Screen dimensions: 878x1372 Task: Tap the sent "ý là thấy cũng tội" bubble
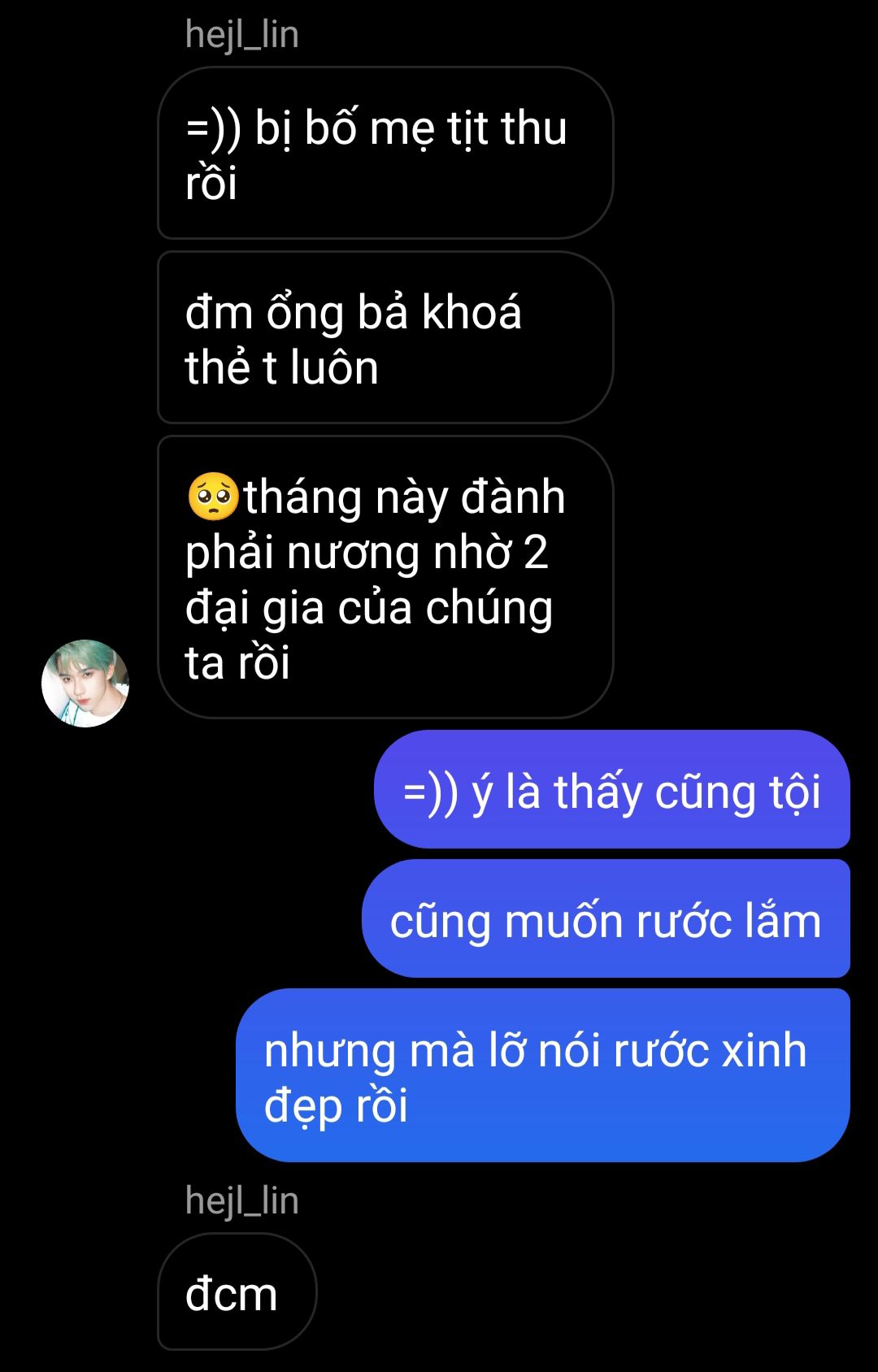point(612,789)
